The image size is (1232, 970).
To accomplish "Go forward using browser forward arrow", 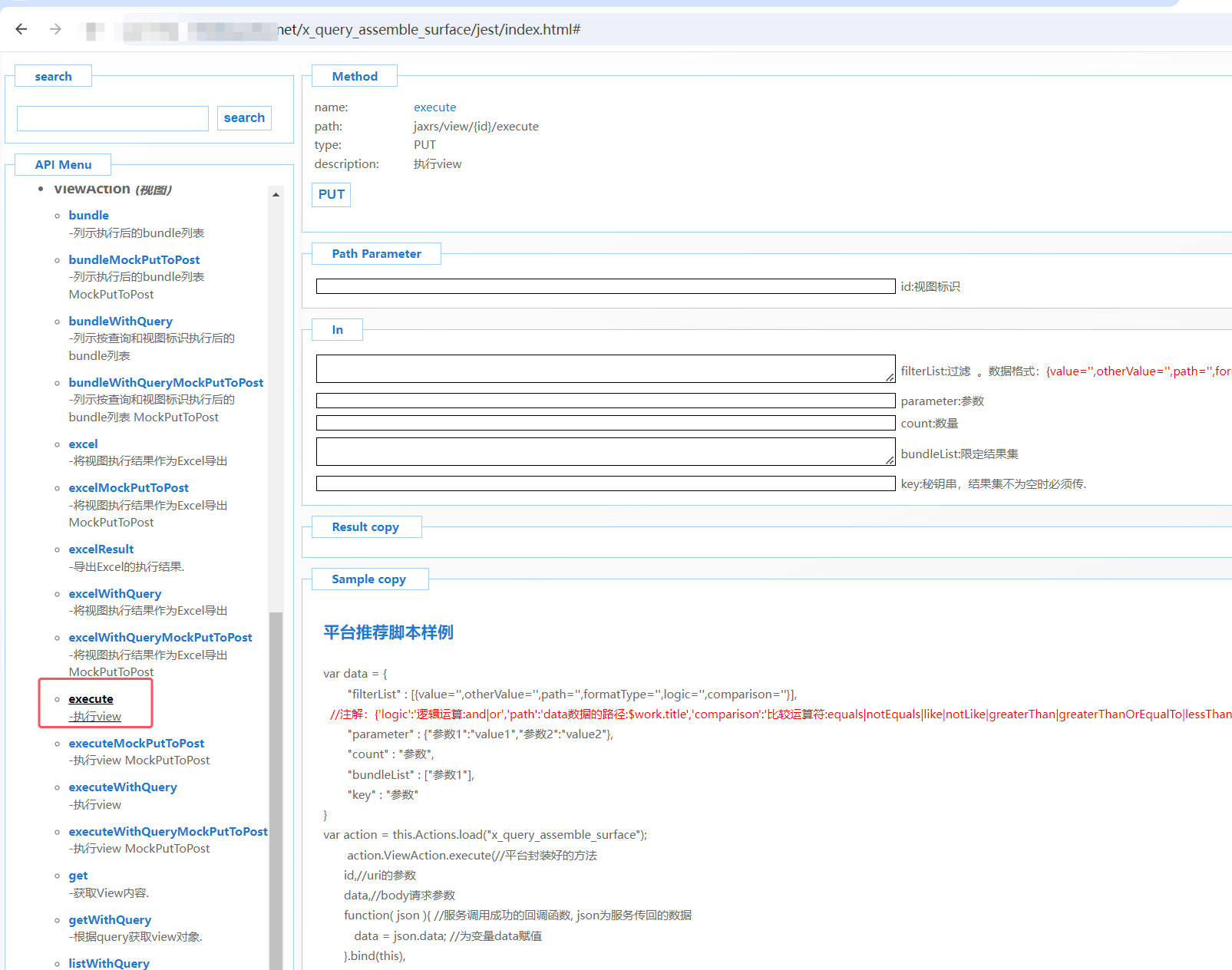I will click(55, 29).
